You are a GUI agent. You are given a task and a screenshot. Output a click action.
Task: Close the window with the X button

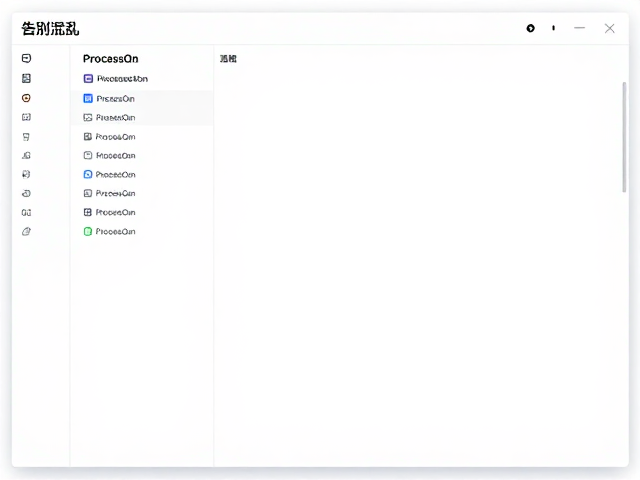610,28
